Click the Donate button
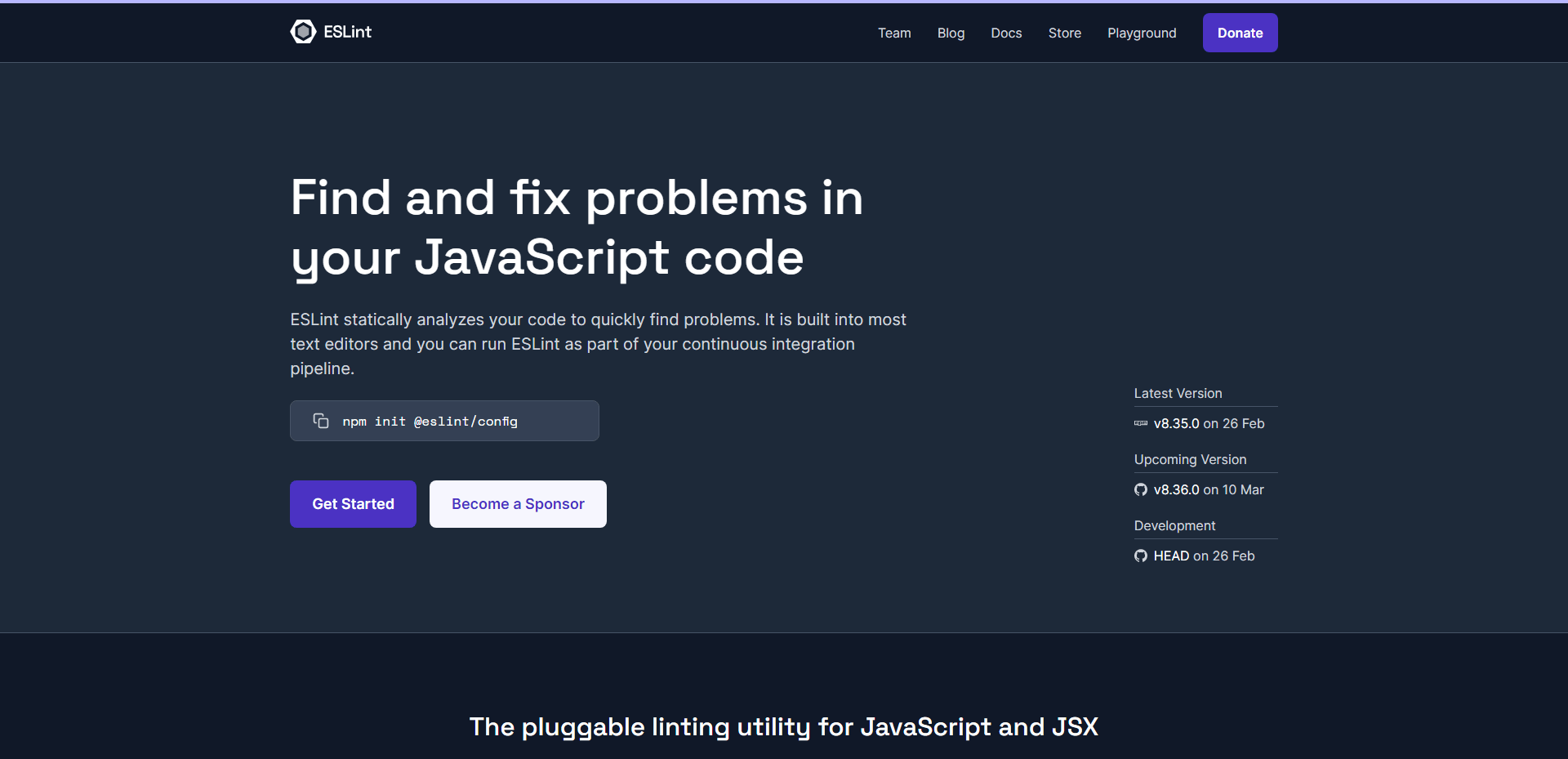Viewport: 1568px width, 759px height. pyautogui.click(x=1240, y=33)
